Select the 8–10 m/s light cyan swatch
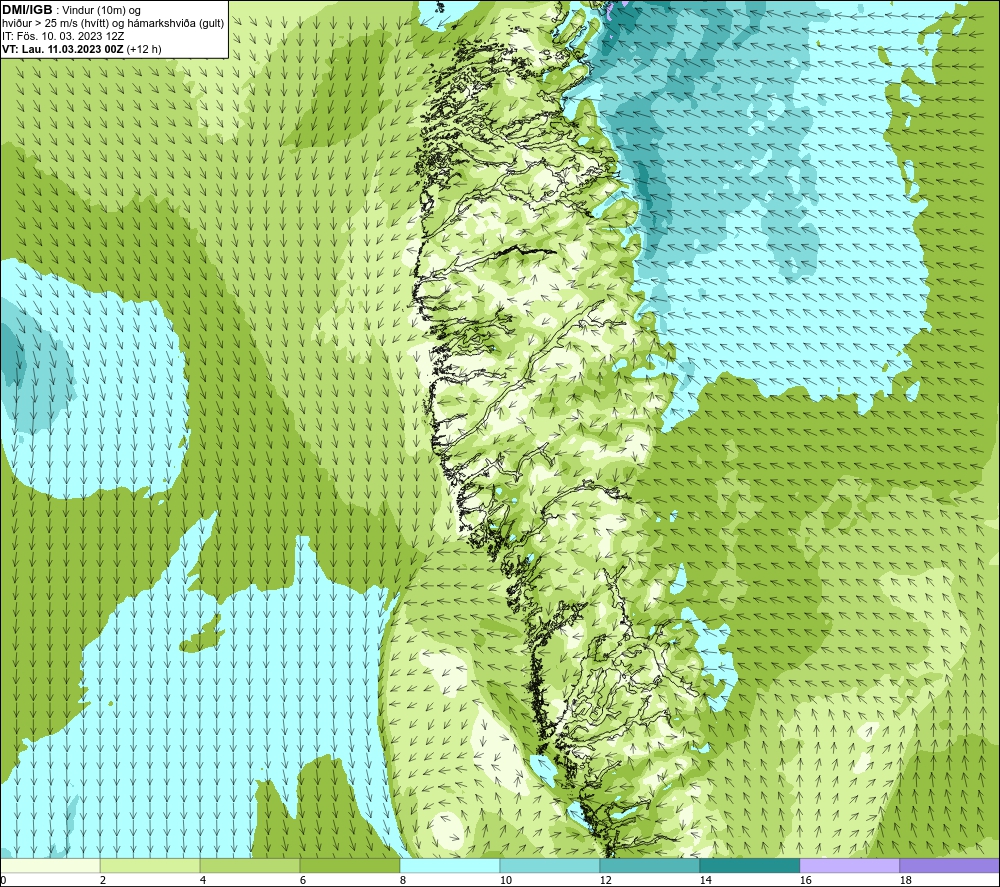 (450, 865)
